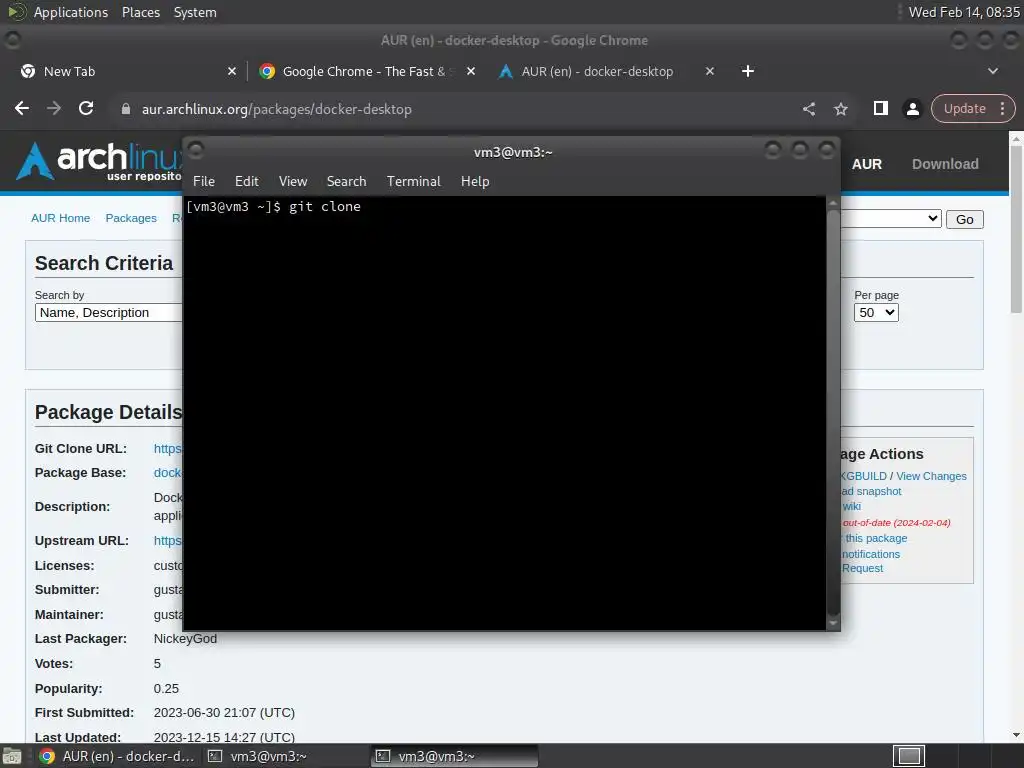
Task: Open the Per page 50 dropdown
Action: pos(876,312)
